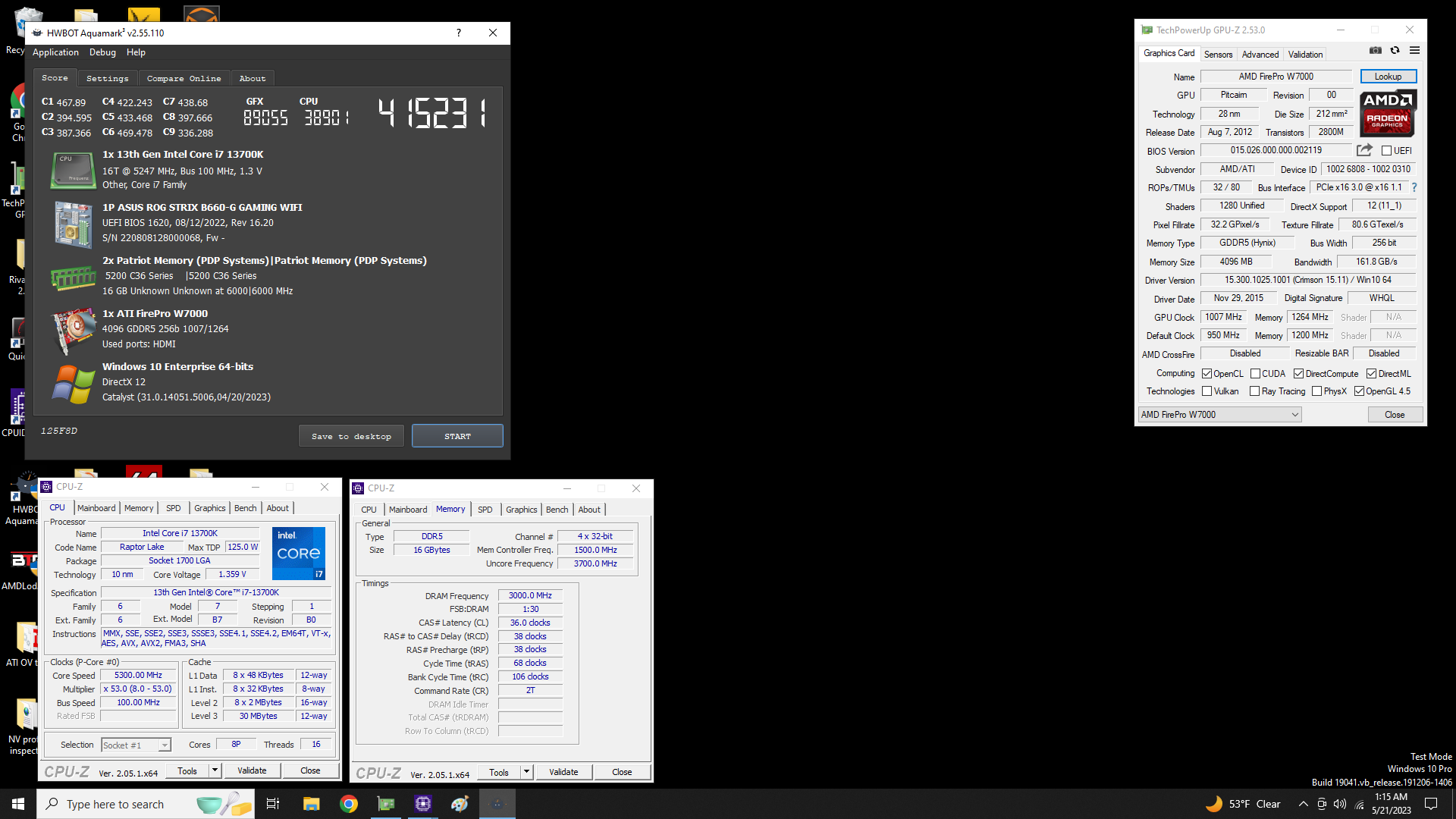Open the Socket #1 selection dropdown in CPU-Z

pyautogui.click(x=136, y=745)
